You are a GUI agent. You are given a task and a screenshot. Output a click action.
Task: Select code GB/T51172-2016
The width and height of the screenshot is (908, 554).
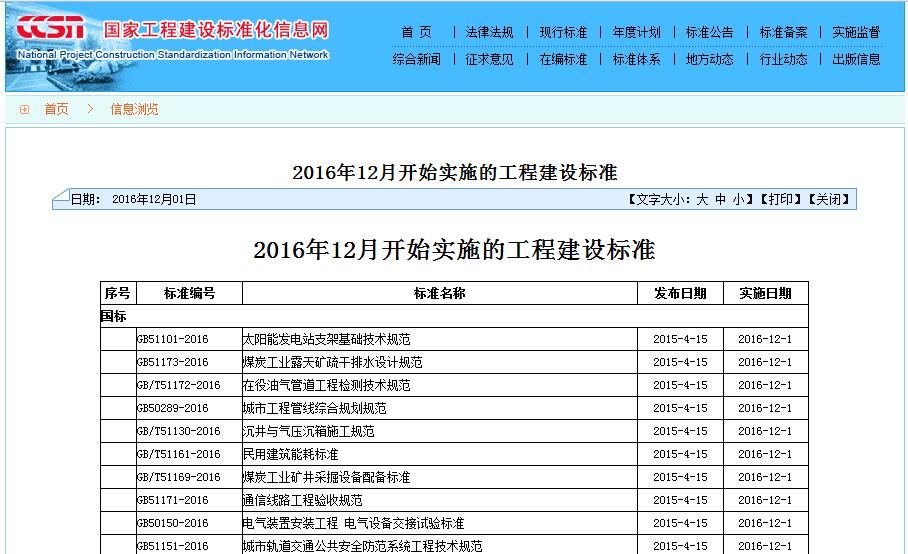[x=178, y=385]
